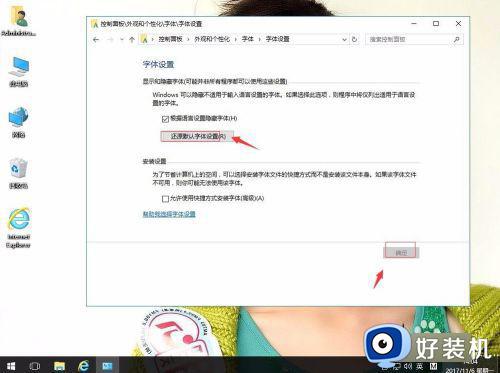Go up one level with the up arrow
The image size is (500, 373).
click(132, 40)
